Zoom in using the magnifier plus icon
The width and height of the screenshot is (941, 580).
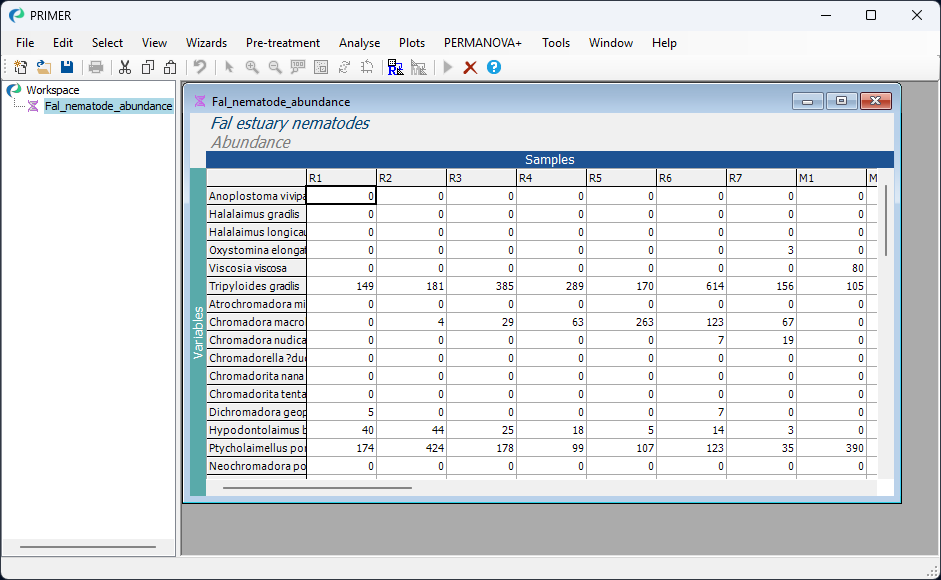pyautogui.click(x=253, y=67)
